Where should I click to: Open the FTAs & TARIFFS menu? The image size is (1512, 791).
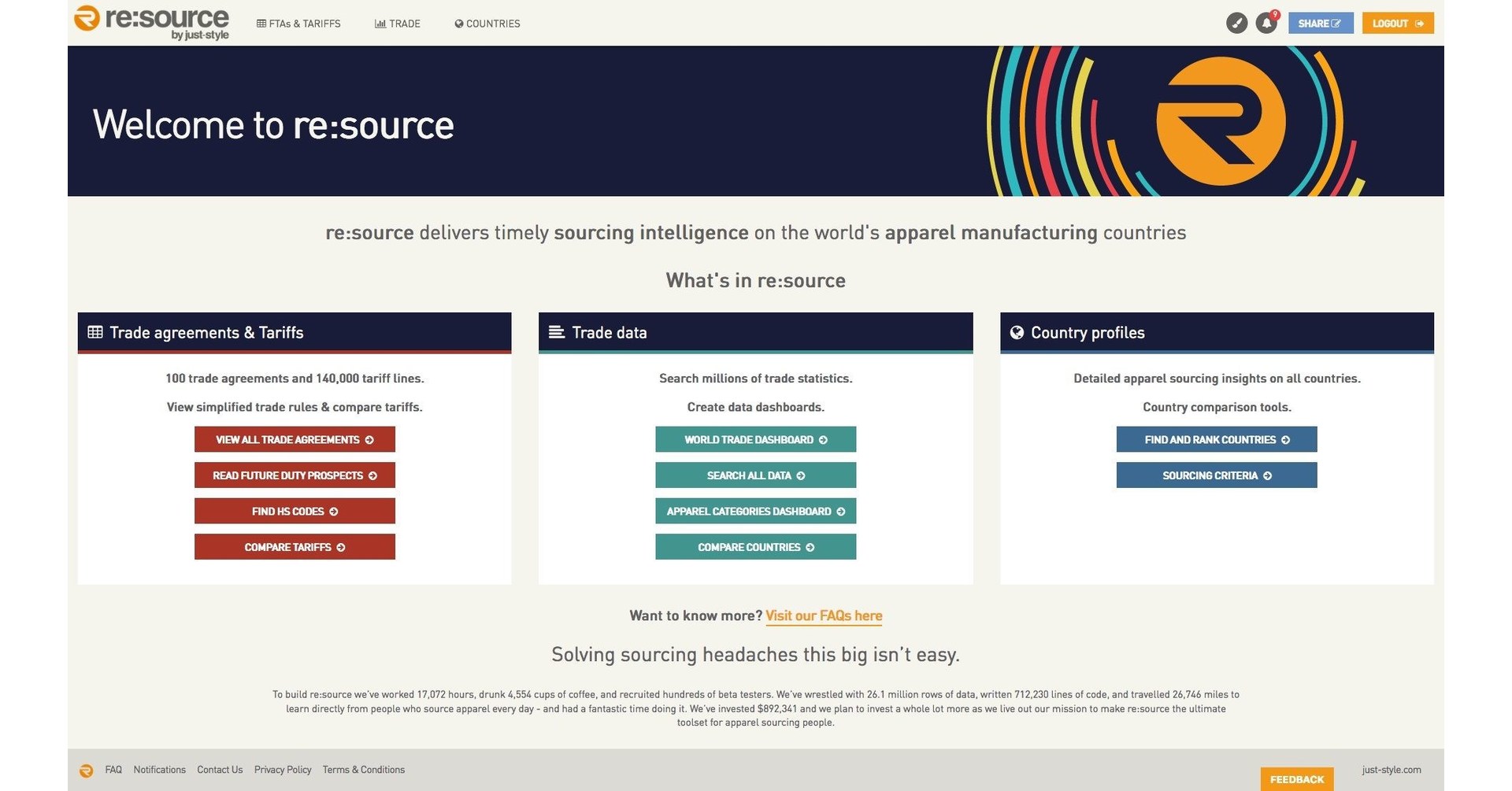[x=306, y=23]
